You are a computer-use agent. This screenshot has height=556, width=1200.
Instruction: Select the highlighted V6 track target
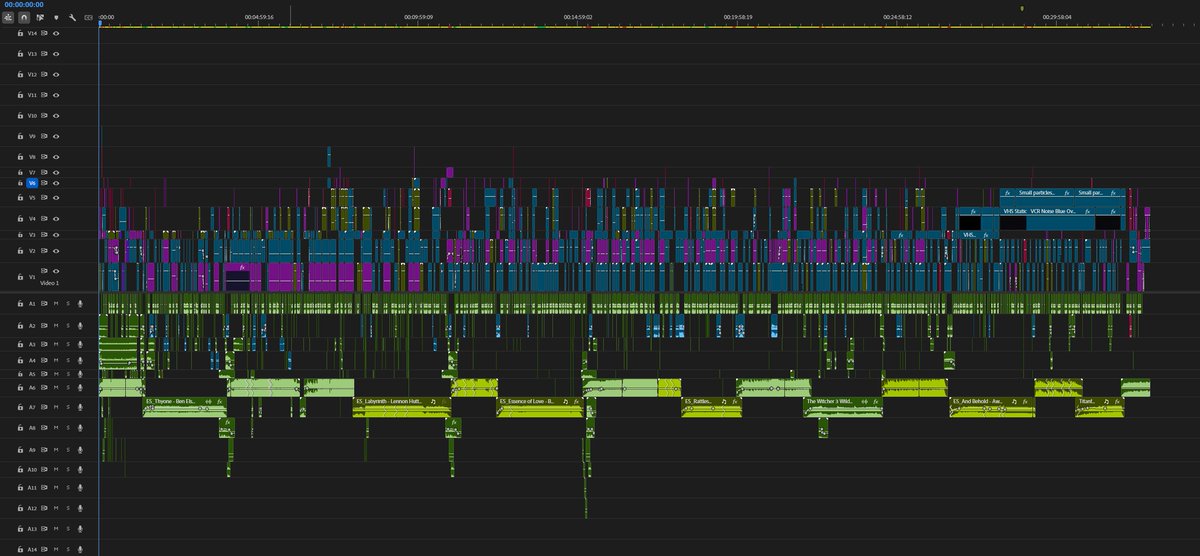coord(32,184)
